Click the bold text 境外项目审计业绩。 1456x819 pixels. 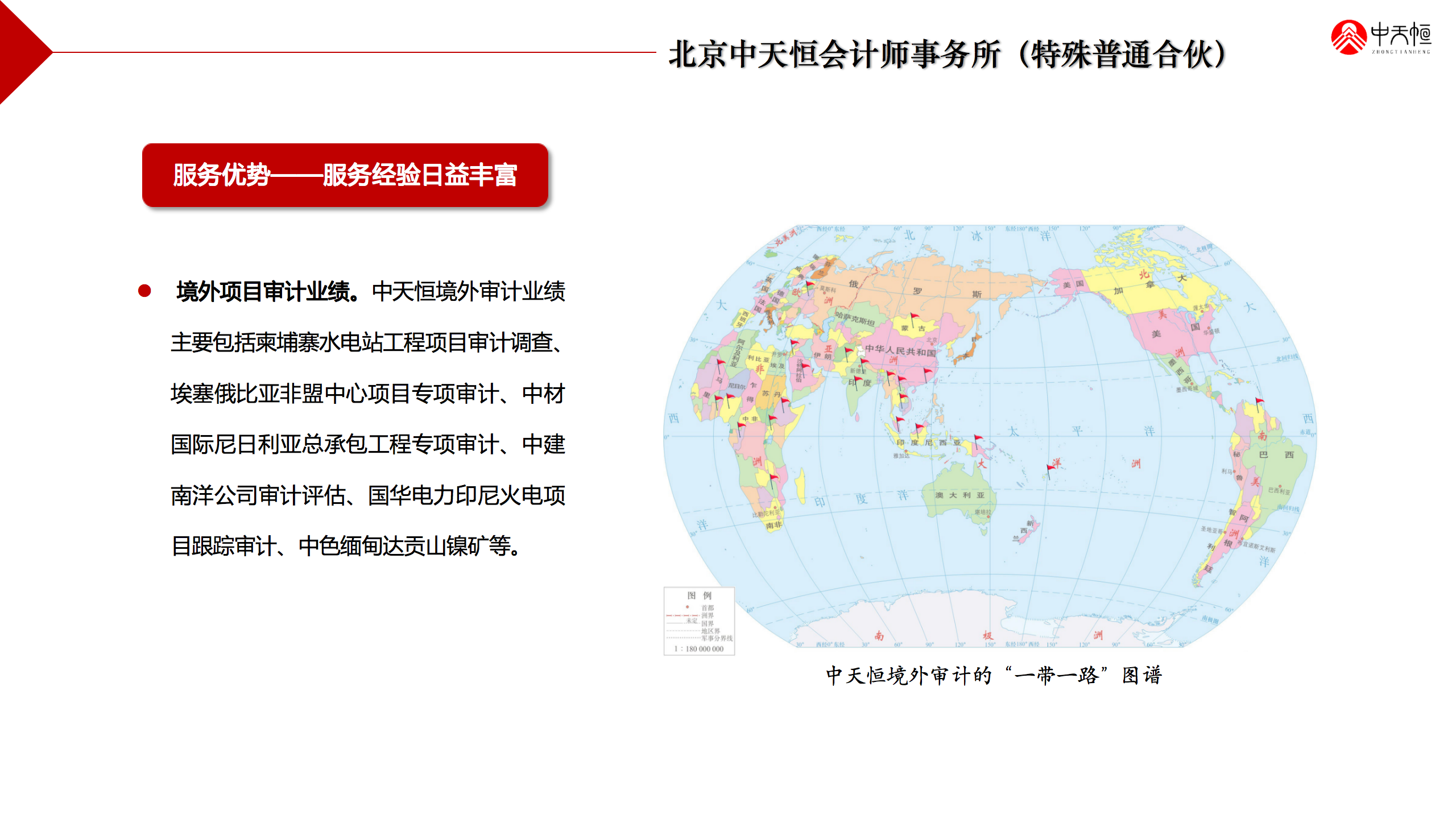pos(268,291)
